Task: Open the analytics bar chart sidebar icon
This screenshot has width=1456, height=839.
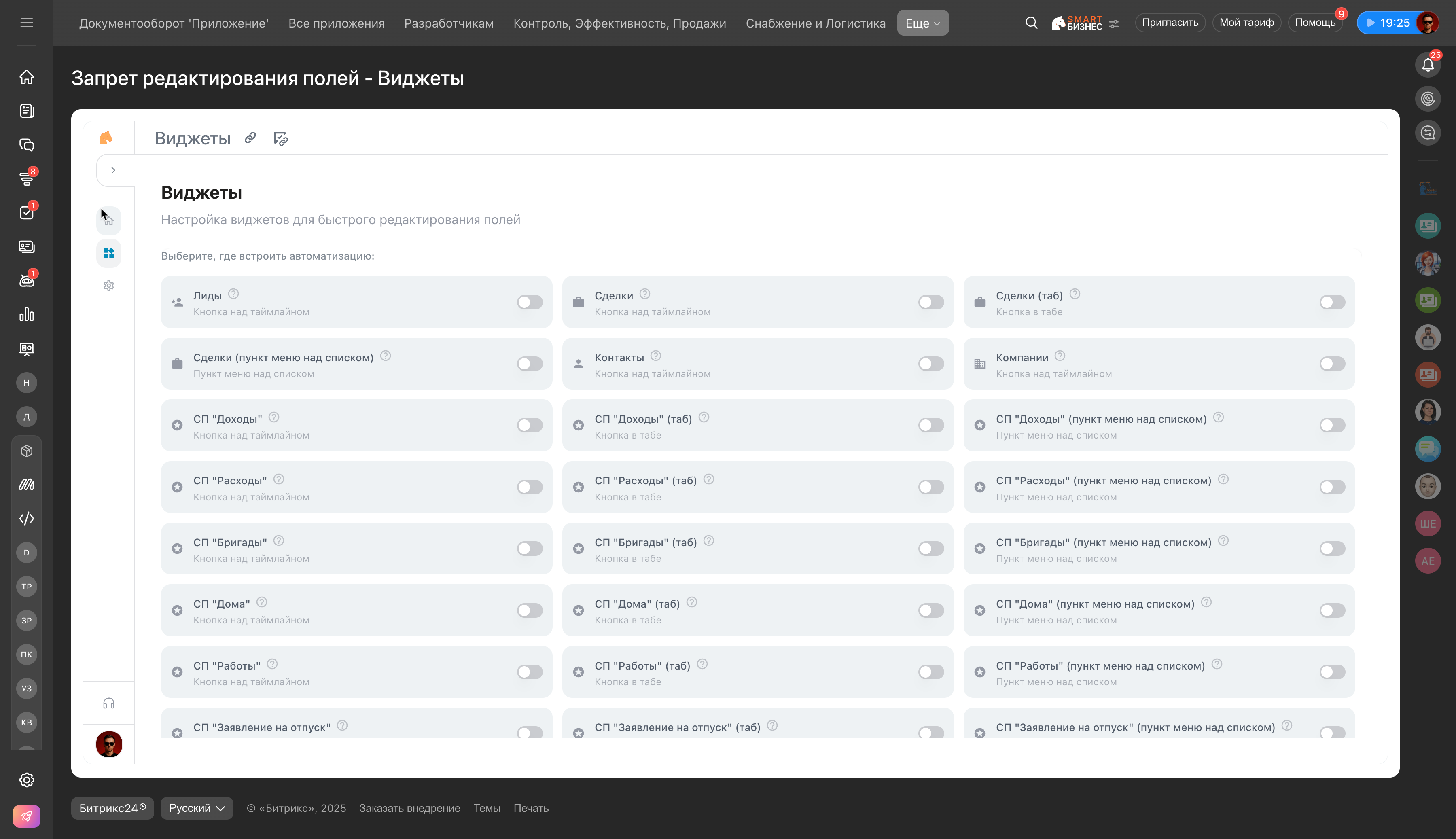Action: point(27,315)
